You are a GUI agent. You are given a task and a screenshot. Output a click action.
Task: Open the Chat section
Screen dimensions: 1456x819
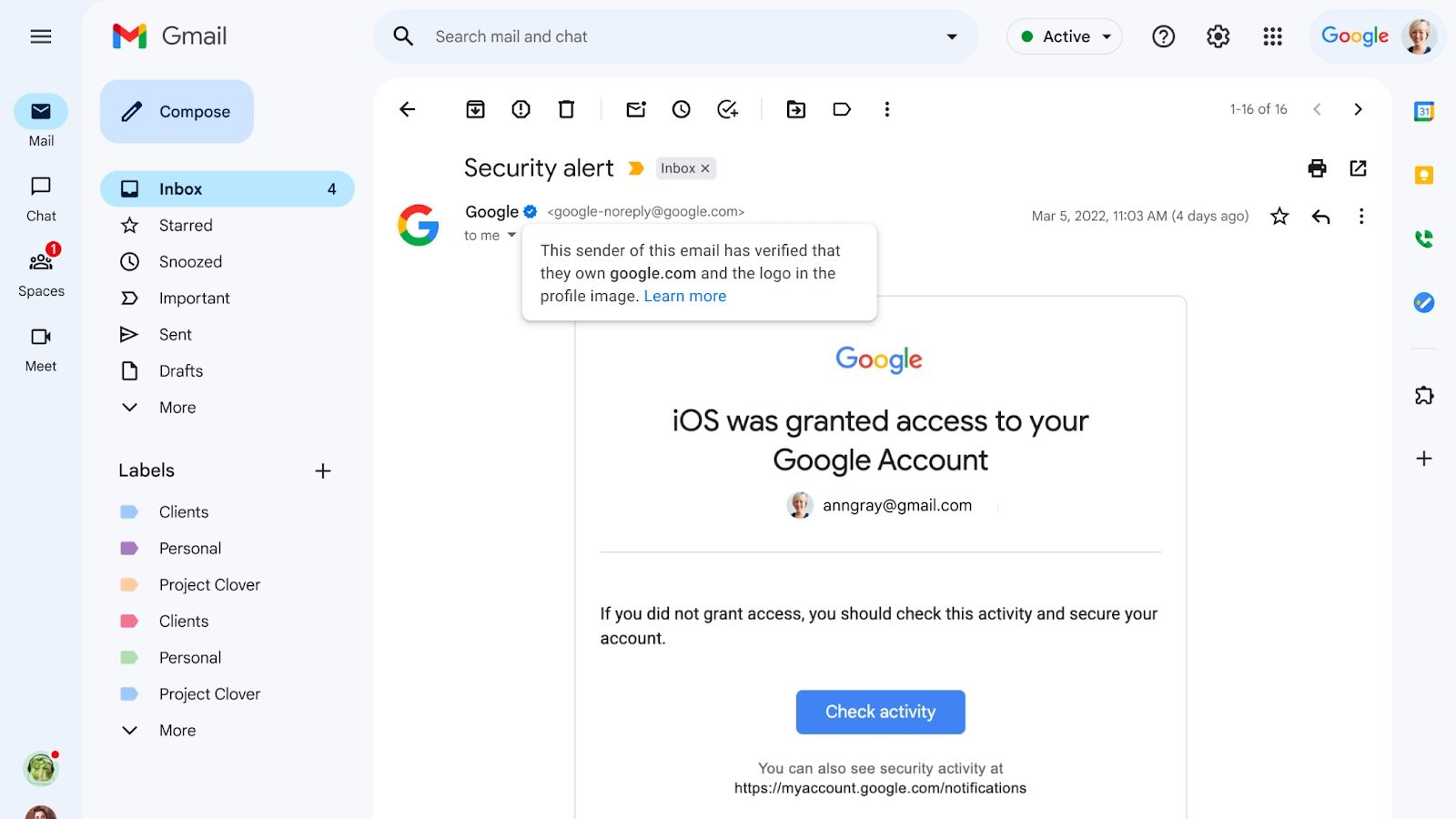(x=40, y=195)
